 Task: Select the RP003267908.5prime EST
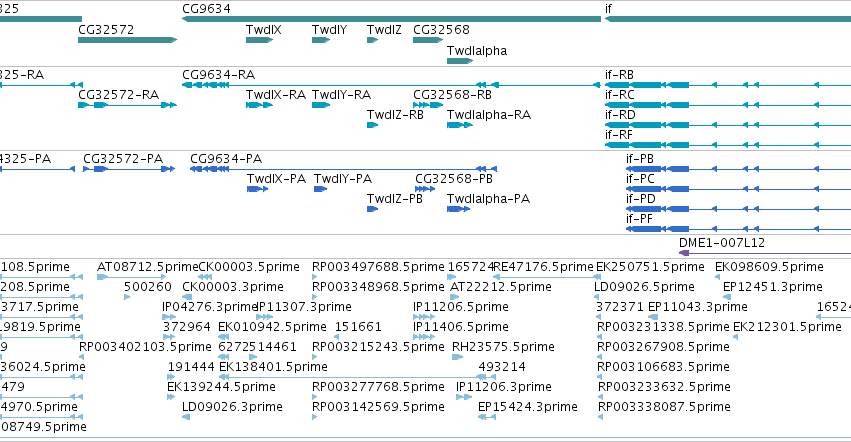pos(600,357)
